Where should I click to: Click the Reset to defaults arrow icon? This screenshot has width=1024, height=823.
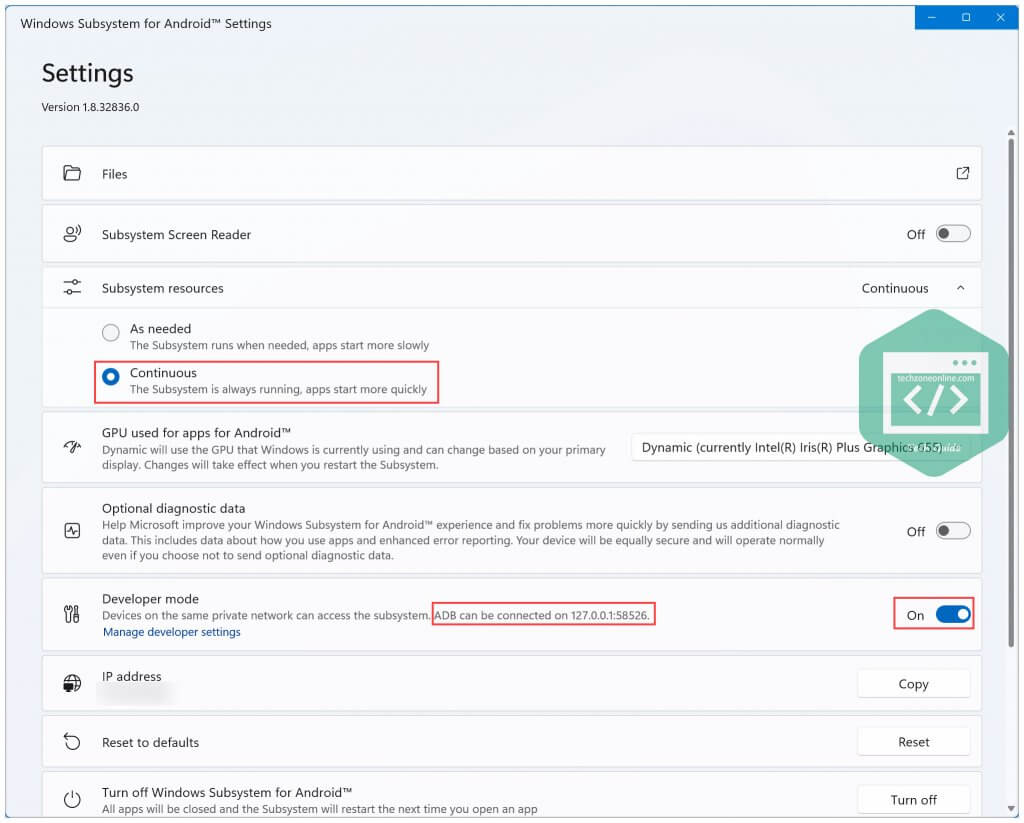tap(71, 741)
